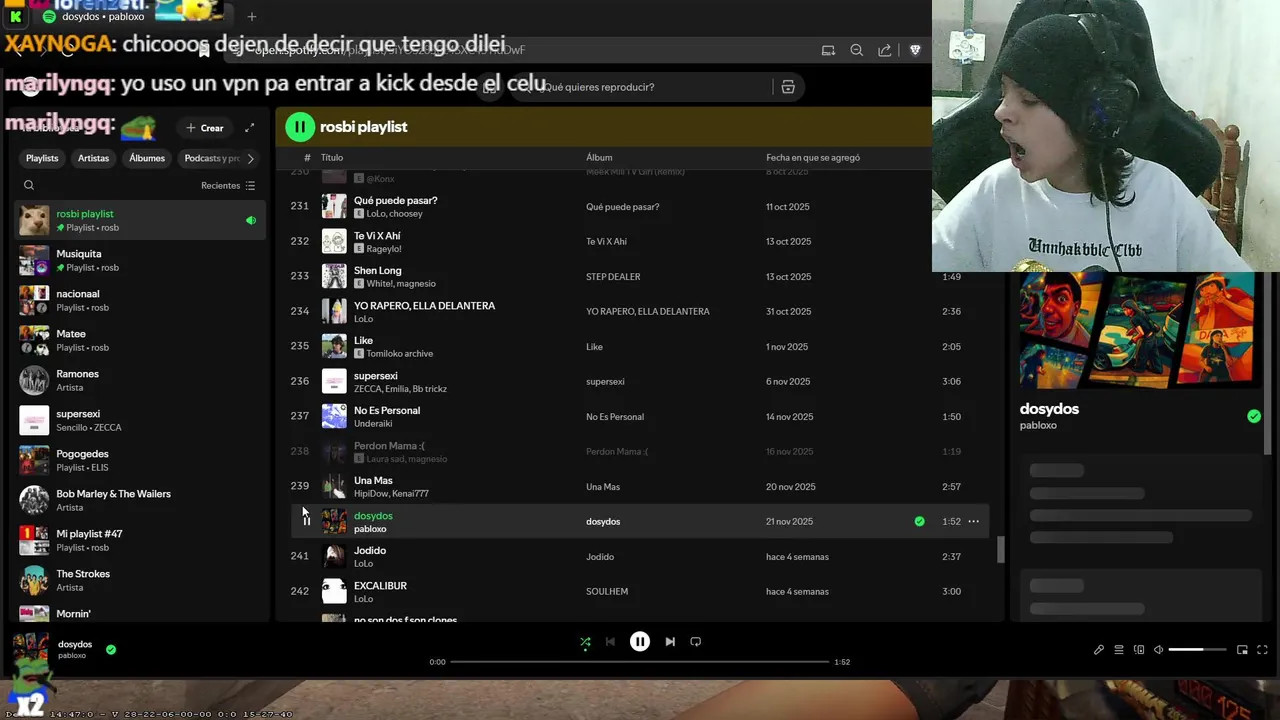Open 'rosbi playlist' in the library
The height and width of the screenshot is (720, 1280).
(x=140, y=220)
